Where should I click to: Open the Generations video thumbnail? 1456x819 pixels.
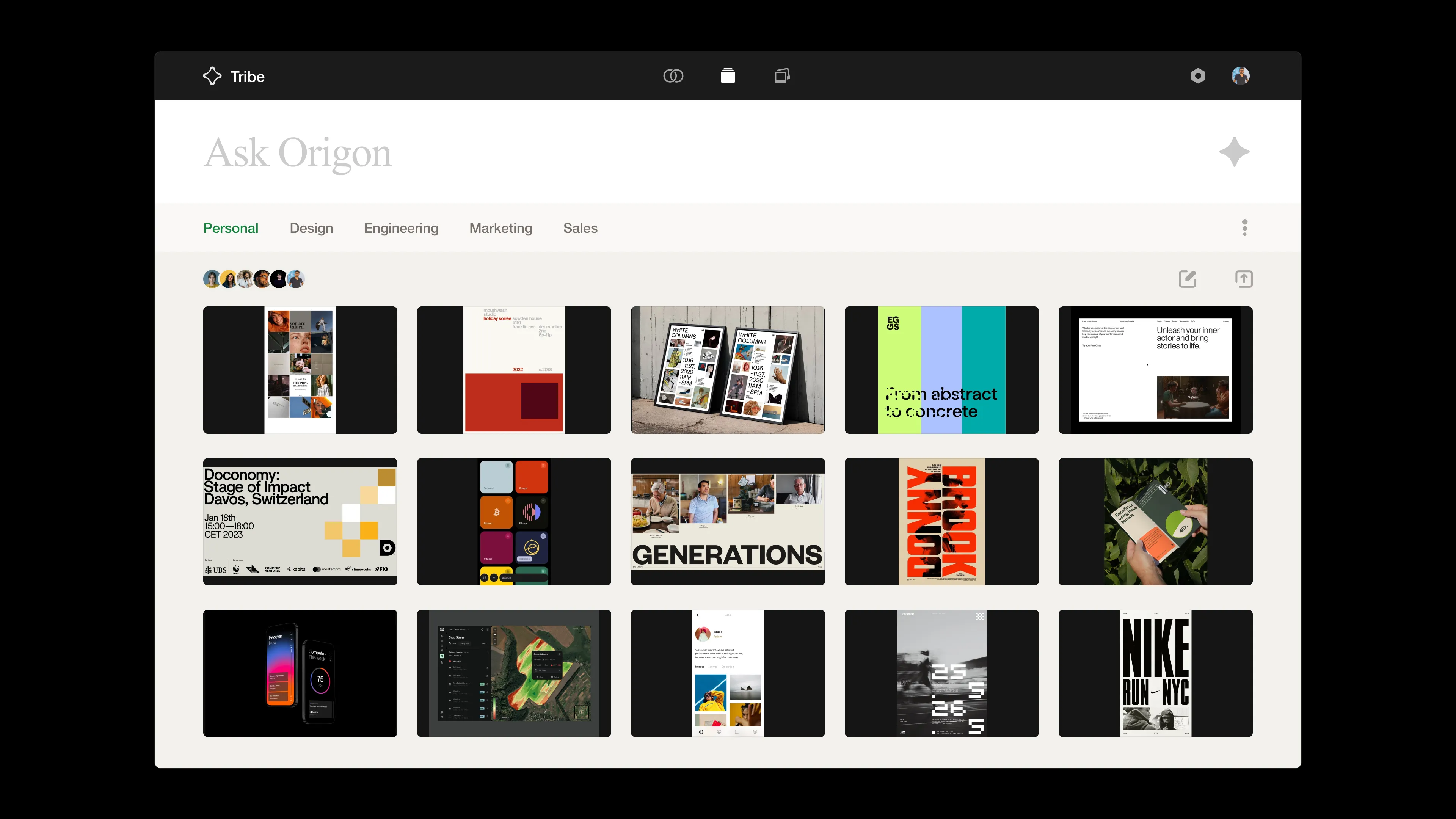coord(728,521)
